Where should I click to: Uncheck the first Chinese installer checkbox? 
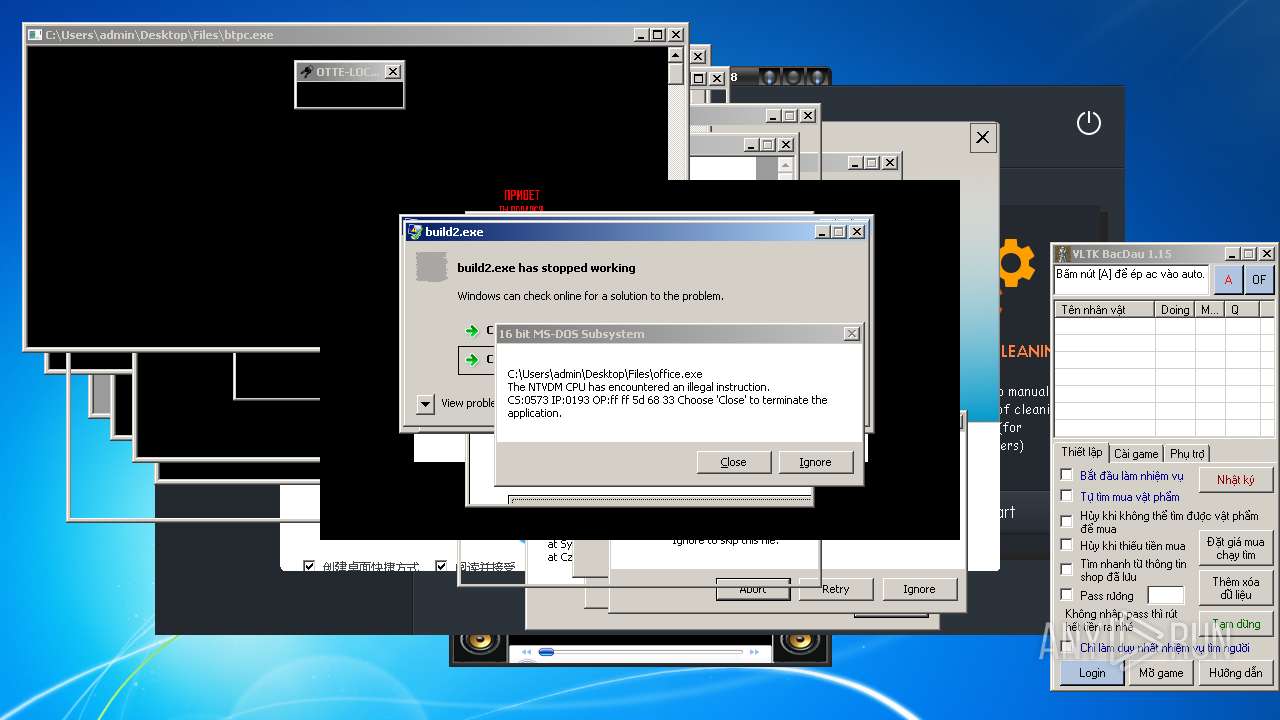click(x=309, y=566)
